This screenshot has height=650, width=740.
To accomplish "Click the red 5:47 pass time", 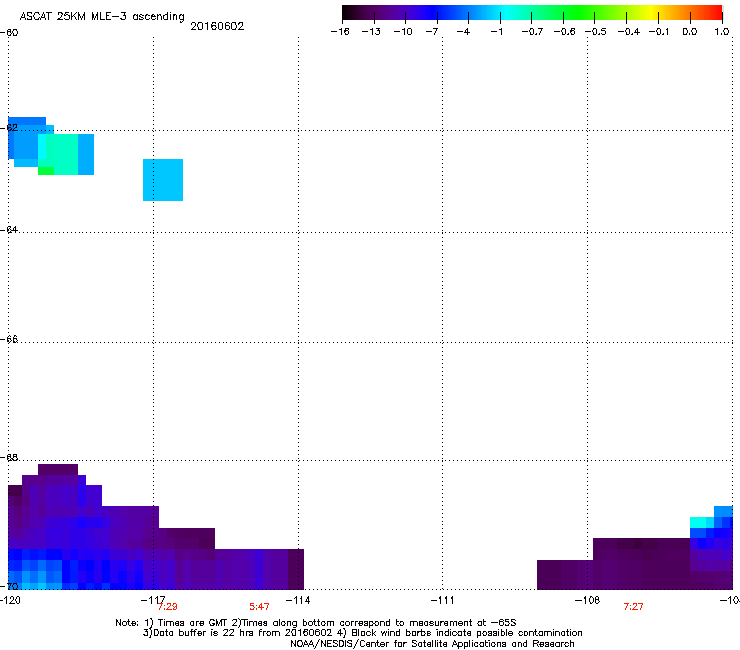I will (259, 607).
